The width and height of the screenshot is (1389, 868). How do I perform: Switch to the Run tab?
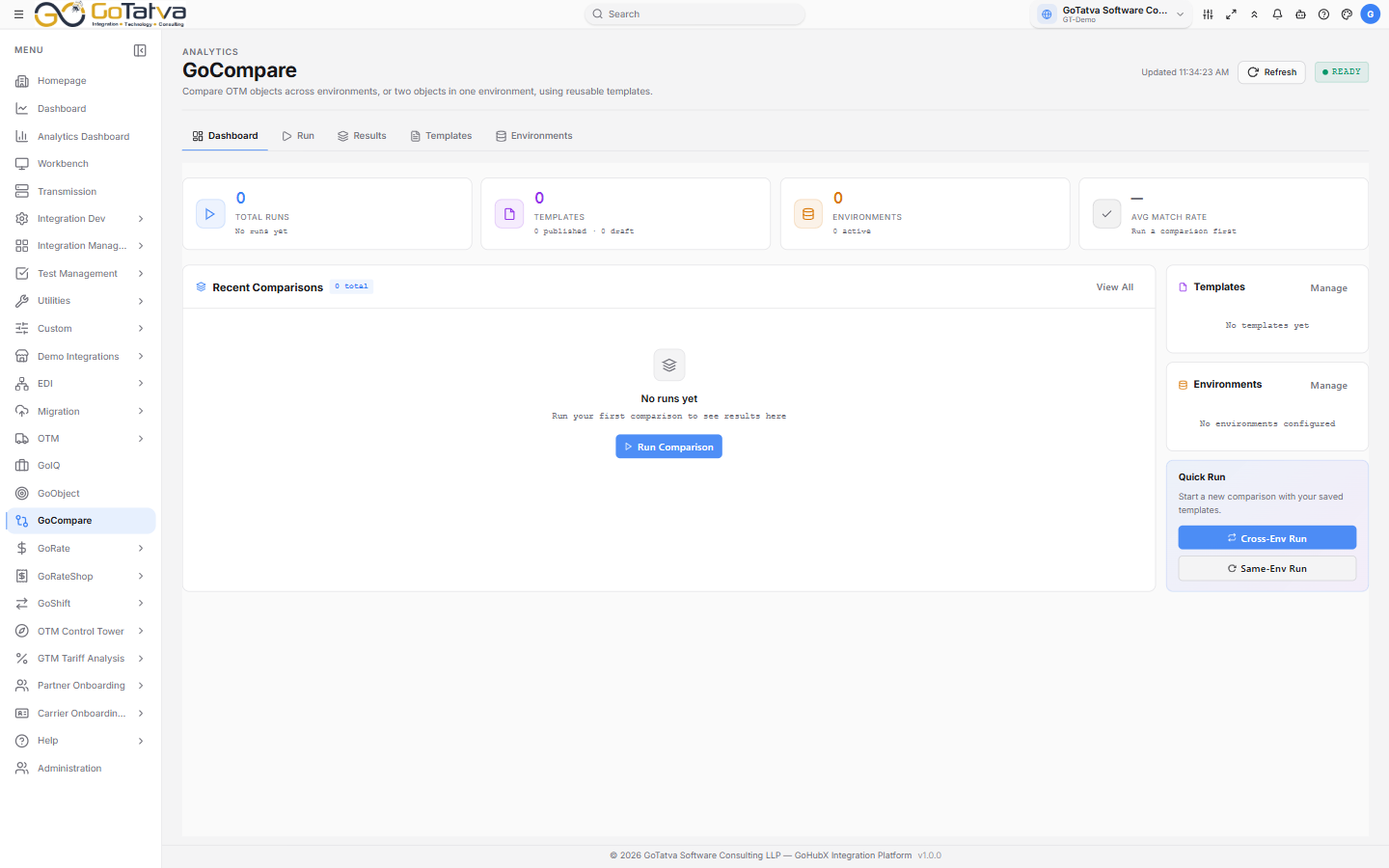click(x=298, y=136)
